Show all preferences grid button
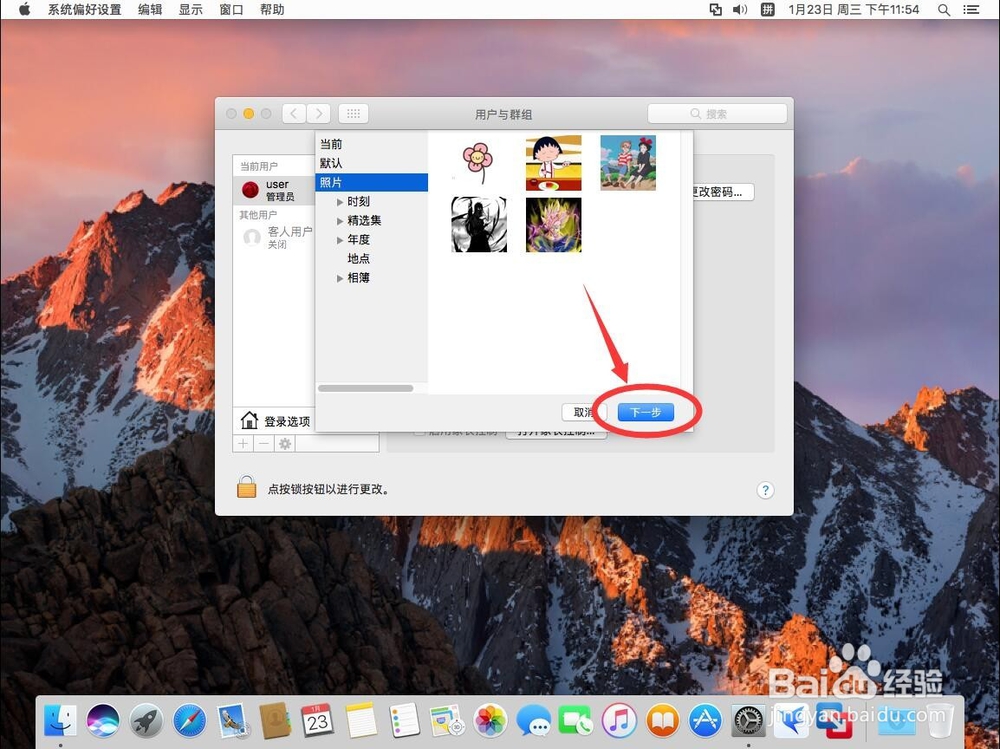This screenshot has height=749, width=1000. pos(353,114)
